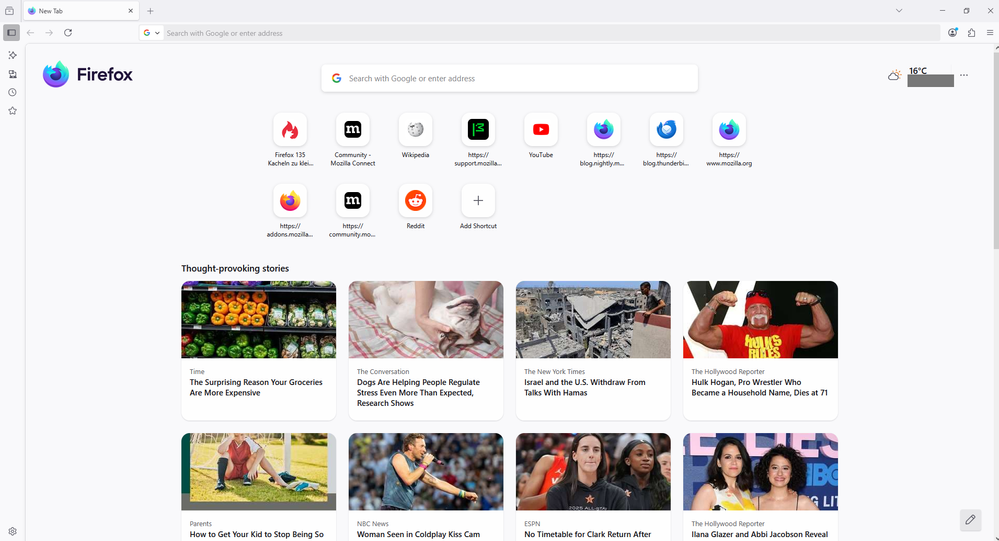The image size is (999, 541).
Task: Toggle the Firefox sidebar button
Action: (11, 33)
